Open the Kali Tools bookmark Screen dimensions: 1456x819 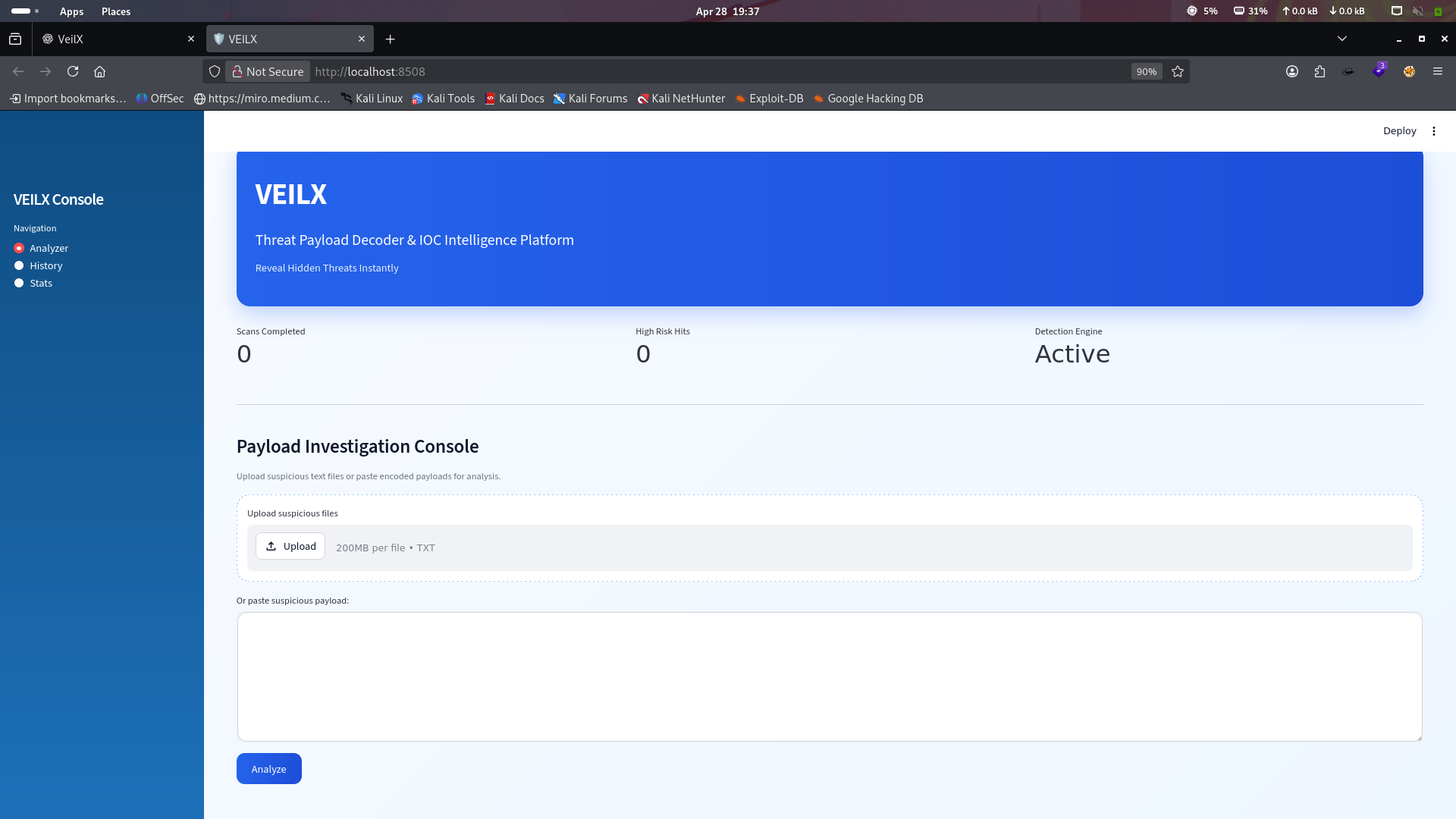coord(444,99)
